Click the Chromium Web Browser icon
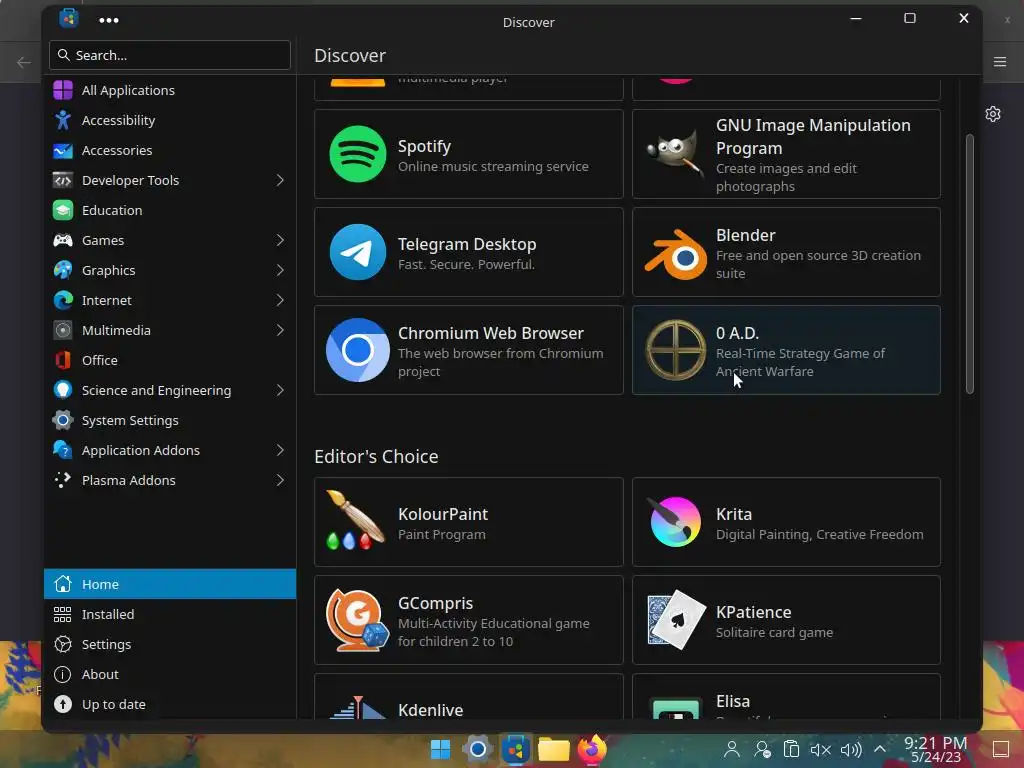The image size is (1024, 768). [357, 350]
